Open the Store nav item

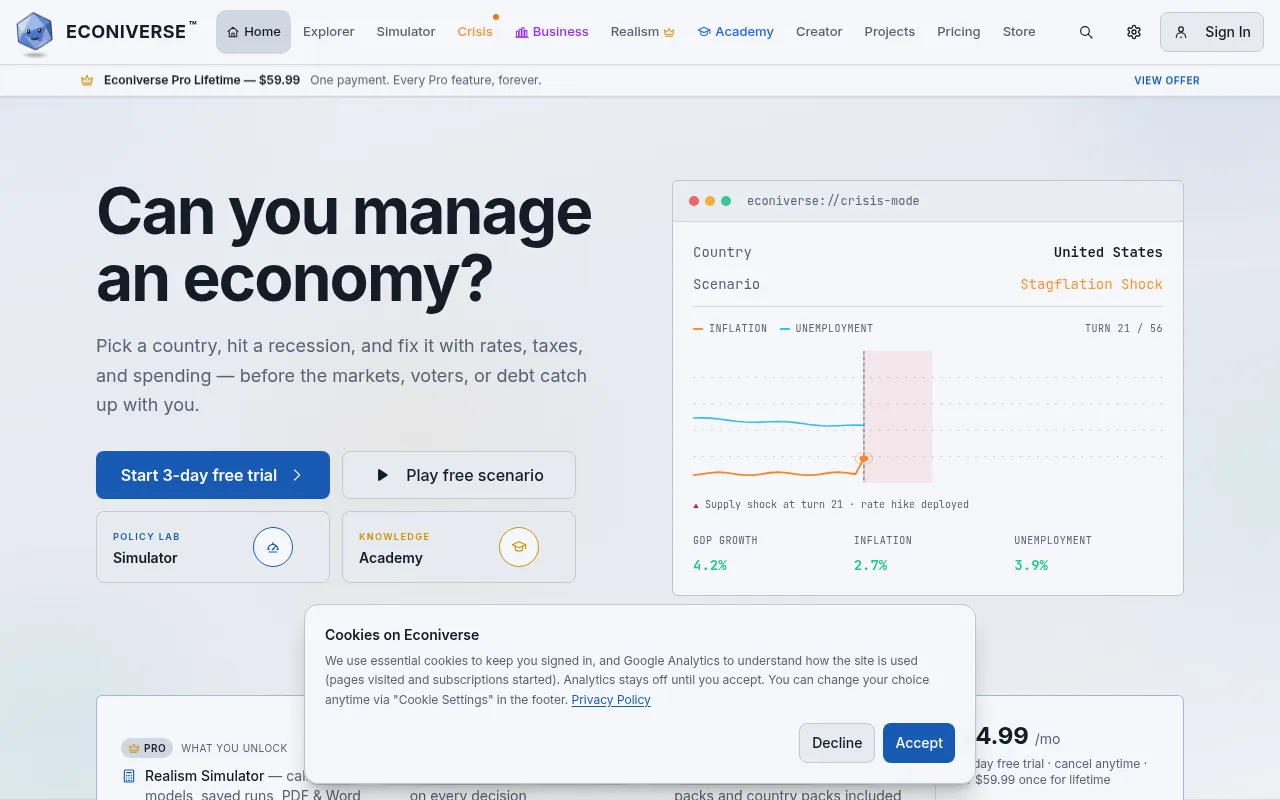1019,32
